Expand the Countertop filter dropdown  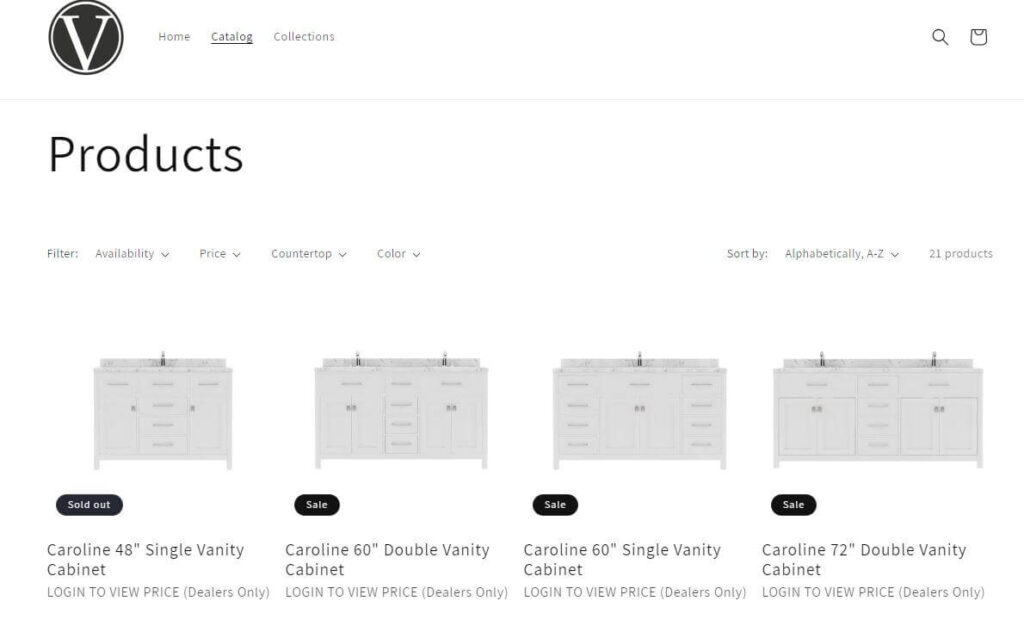coord(309,253)
